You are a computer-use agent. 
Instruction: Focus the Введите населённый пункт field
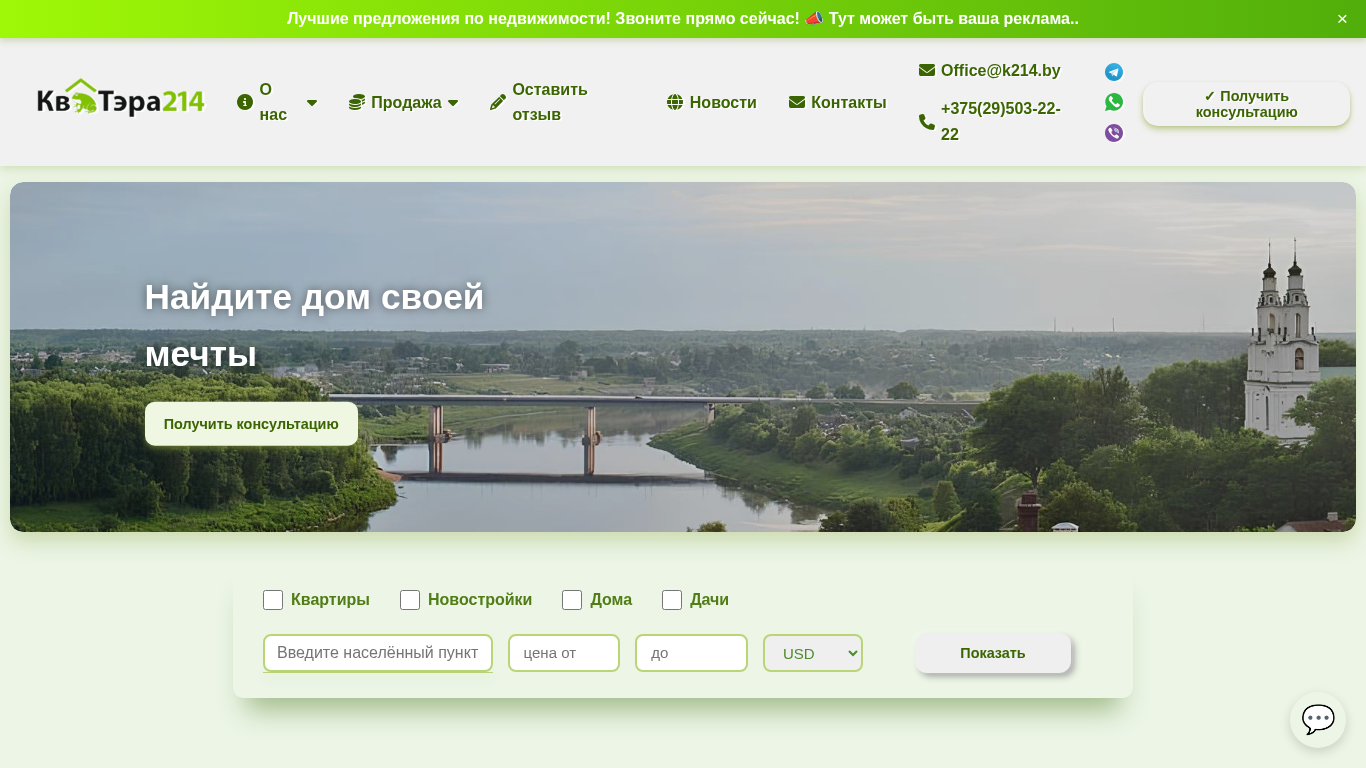(378, 653)
